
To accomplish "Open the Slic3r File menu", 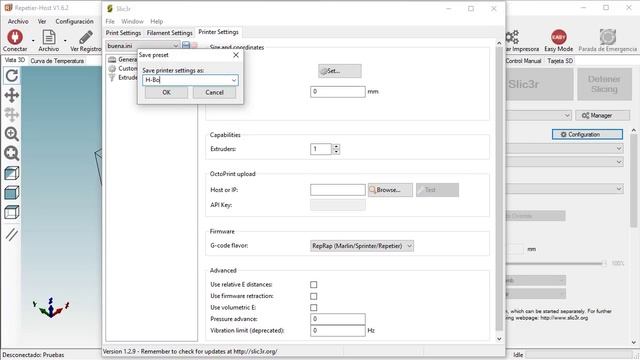I will tap(110, 21).
